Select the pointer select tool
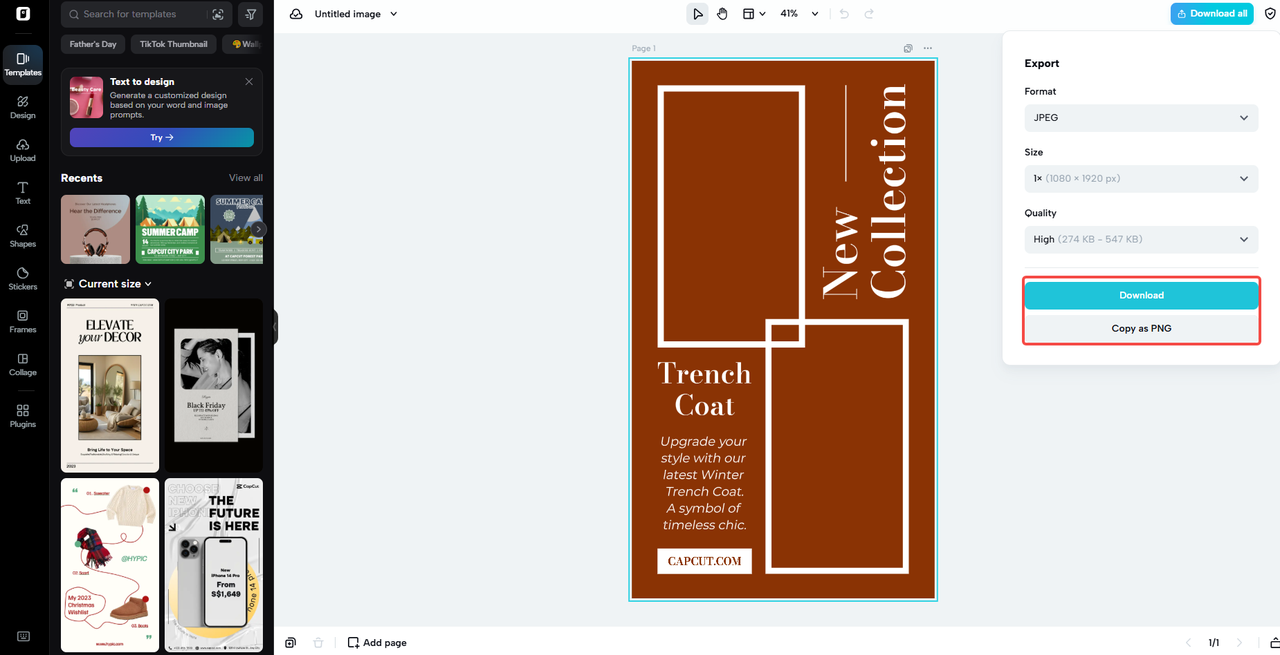1280x655 pixels. coord(697,14)
